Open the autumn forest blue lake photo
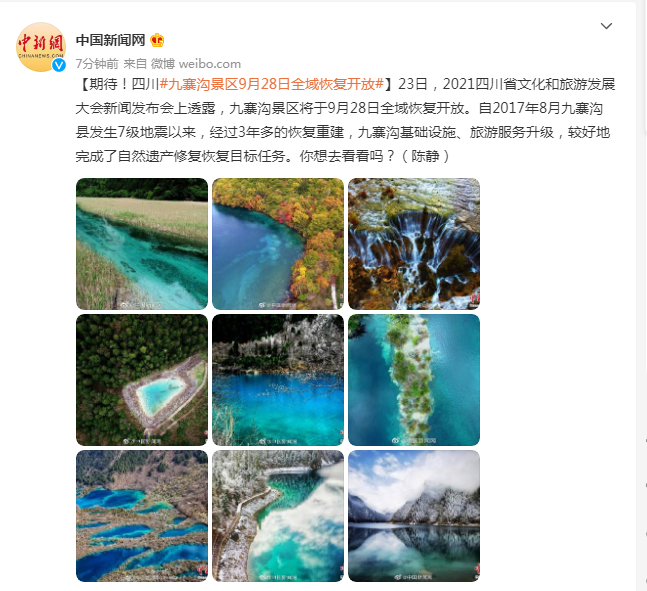The width and height of the screenshot is (647, 591). (x=278, y=244)
